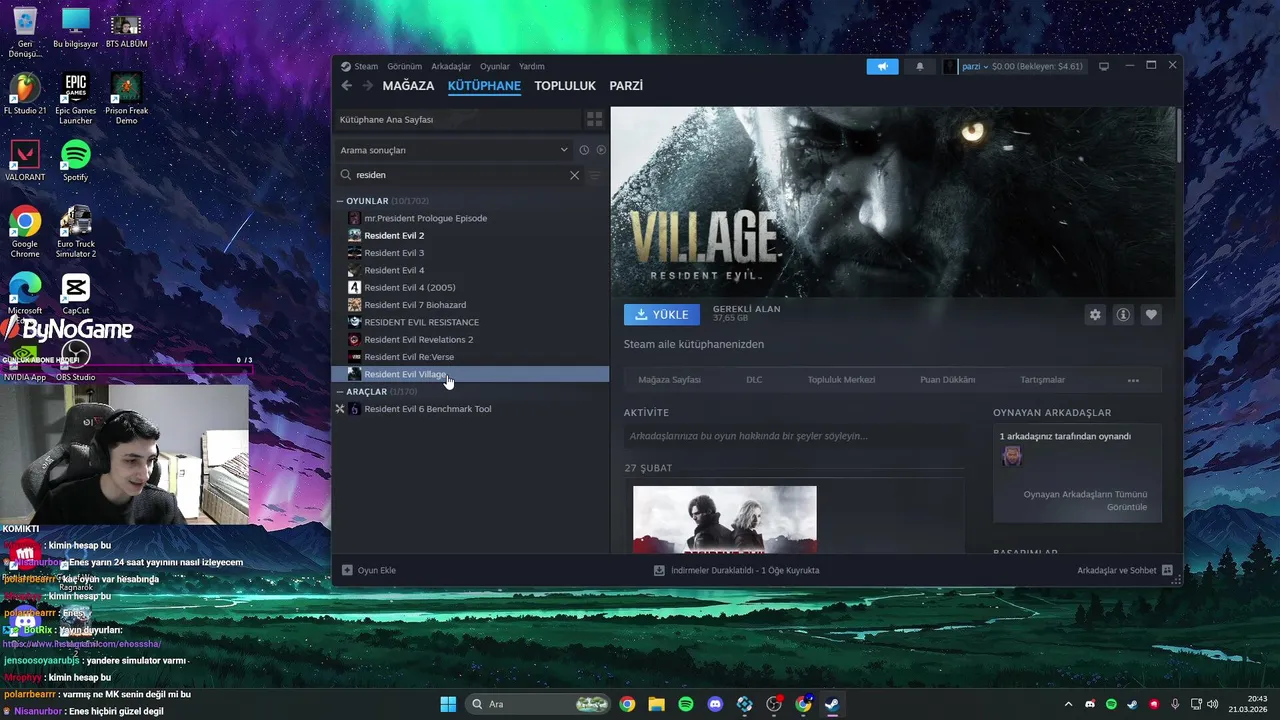Click the ready-to-play filter icon
1280x720 pixels.
(x=601, y=150)
